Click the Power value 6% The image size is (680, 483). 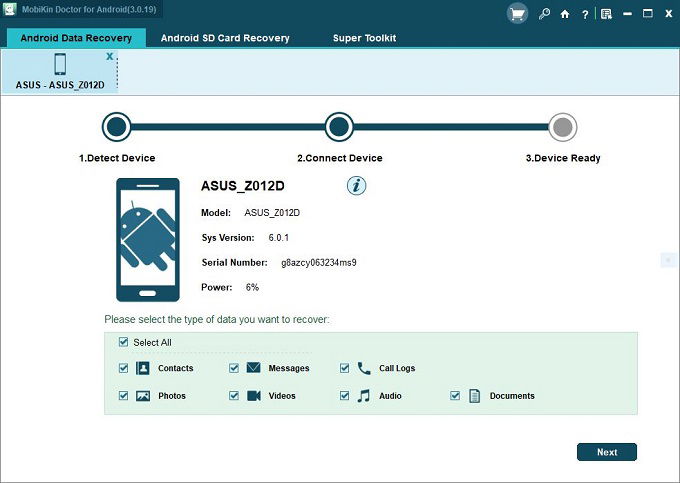[x=252, y=287]
